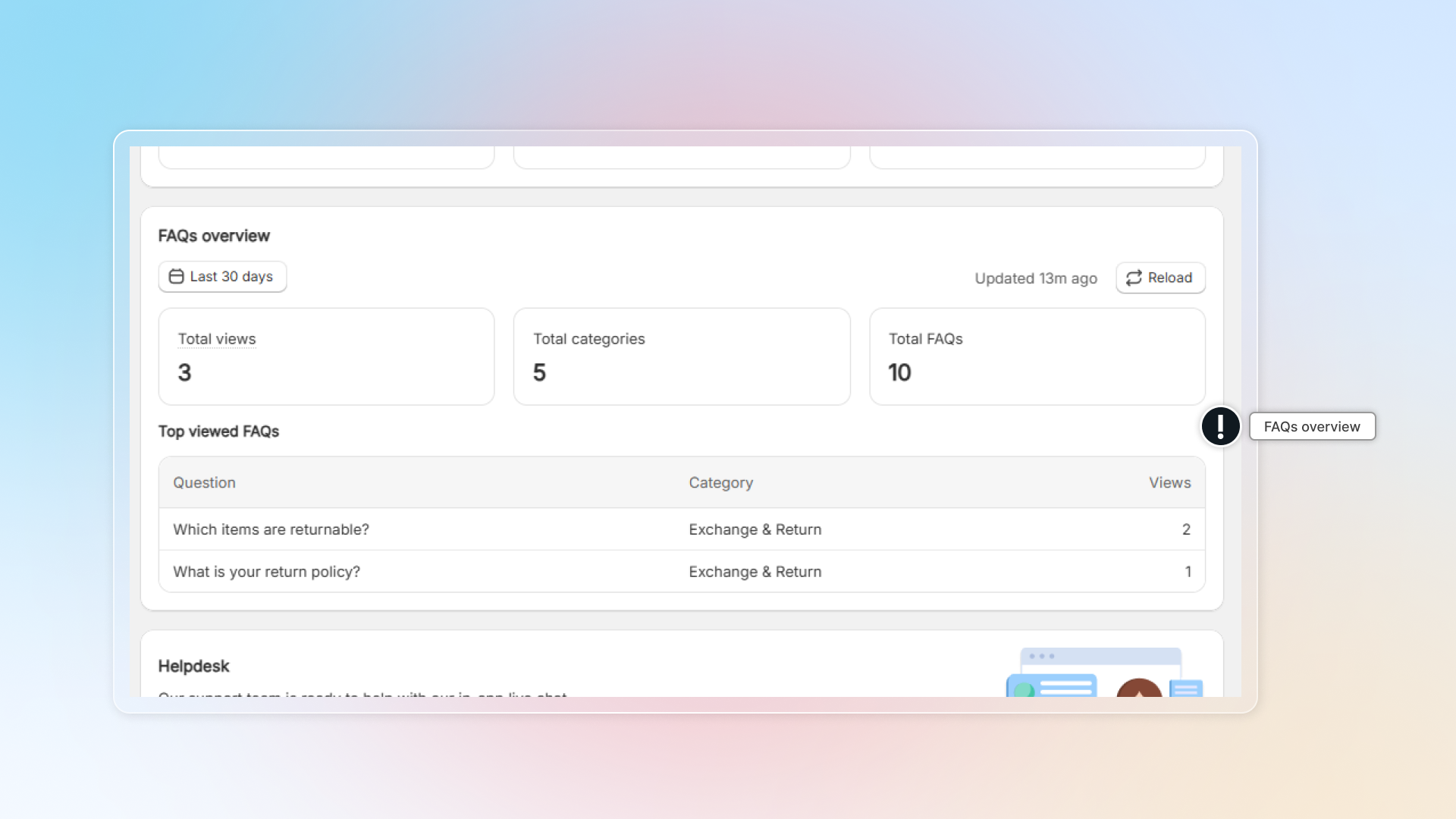
Task: Click the Updated 13m ago text
Action: pos(1035,278)
